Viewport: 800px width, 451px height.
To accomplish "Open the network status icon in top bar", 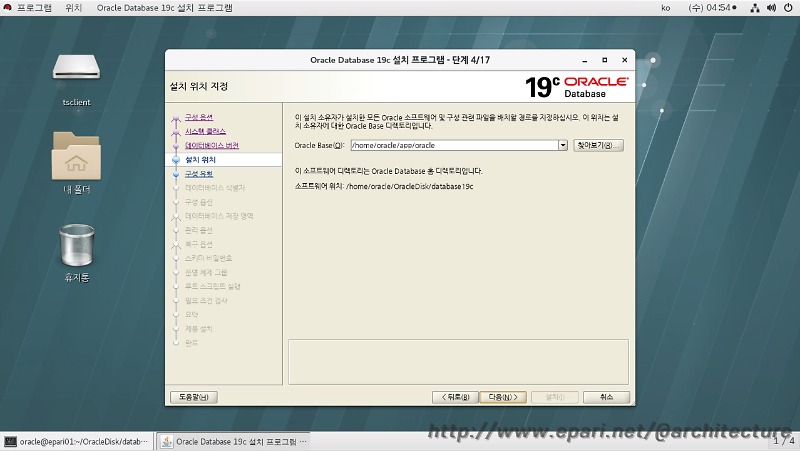I will (x=755, y=8).
